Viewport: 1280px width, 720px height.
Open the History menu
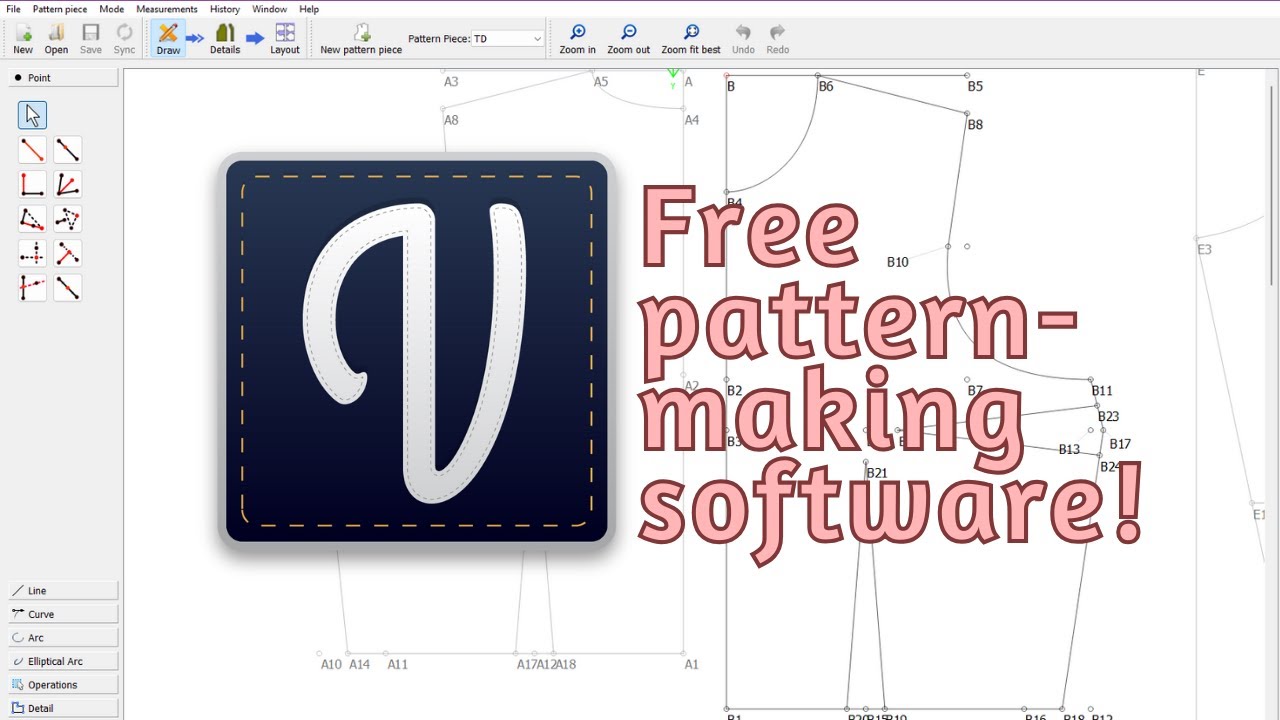225,9
